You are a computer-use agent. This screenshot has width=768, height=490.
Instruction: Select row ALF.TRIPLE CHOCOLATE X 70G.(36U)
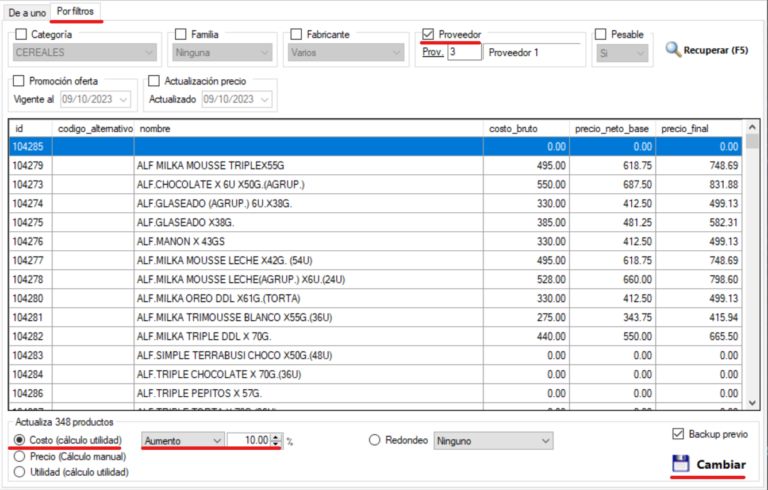(x=375, y=374)
